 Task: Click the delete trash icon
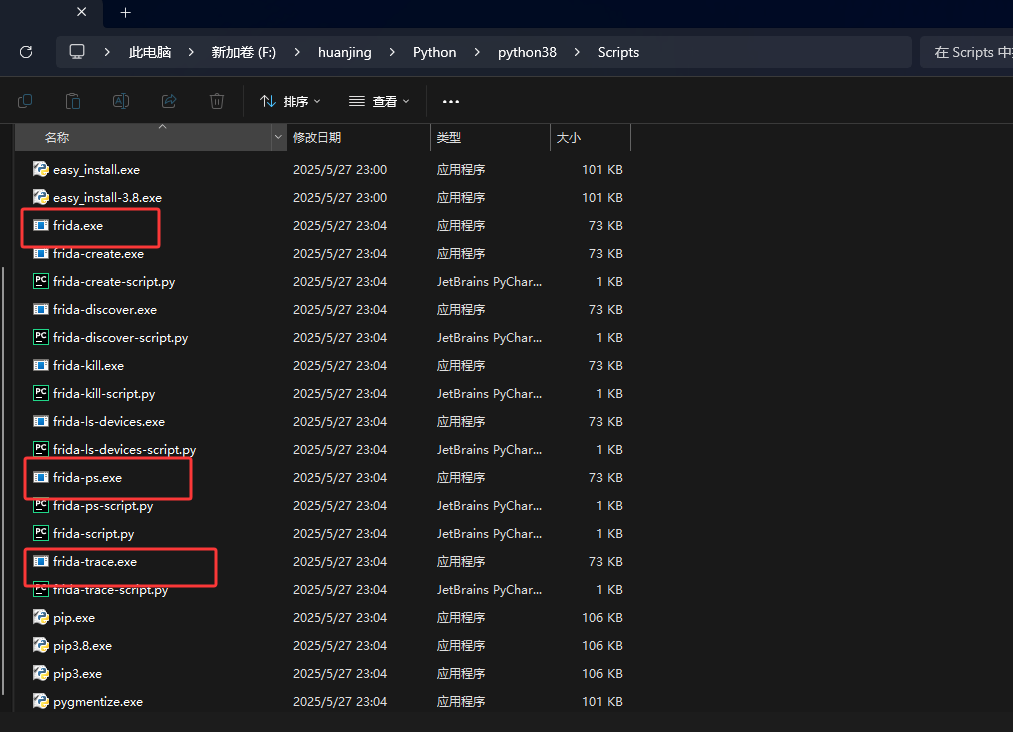click(x=217, y=101)
